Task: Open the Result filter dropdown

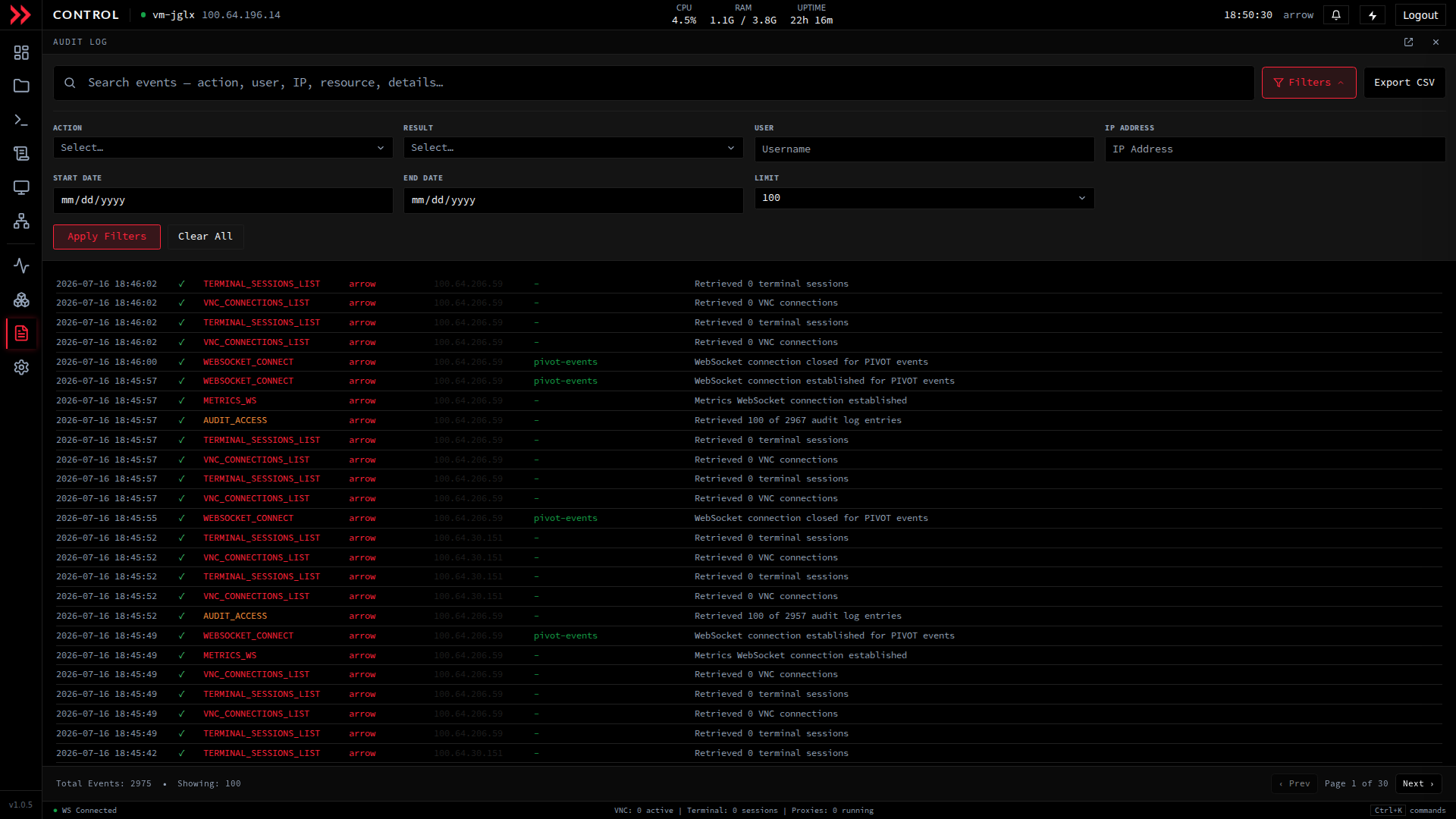Action: [x=573, y=148]
